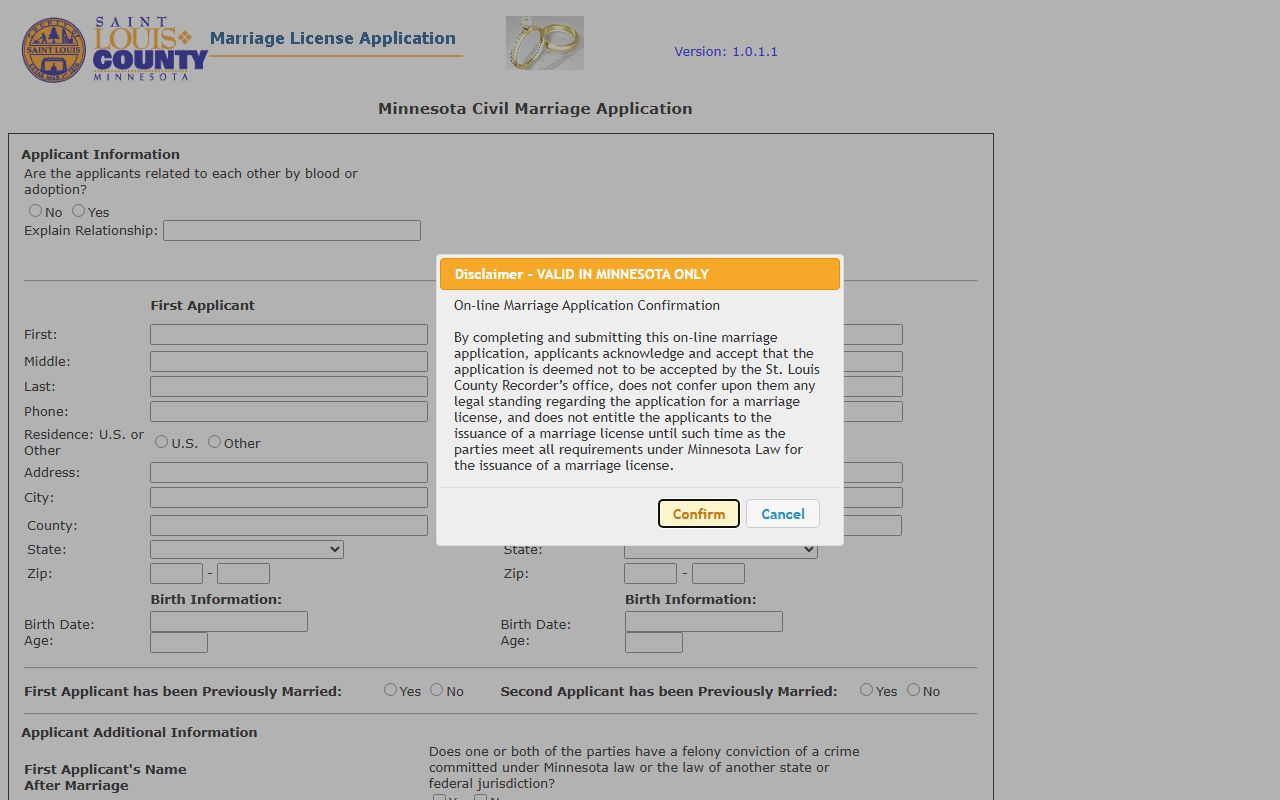The image size is (1280, 800).
Task: Select No for Second Applicant previously married
Action: [x=914, y=690]
